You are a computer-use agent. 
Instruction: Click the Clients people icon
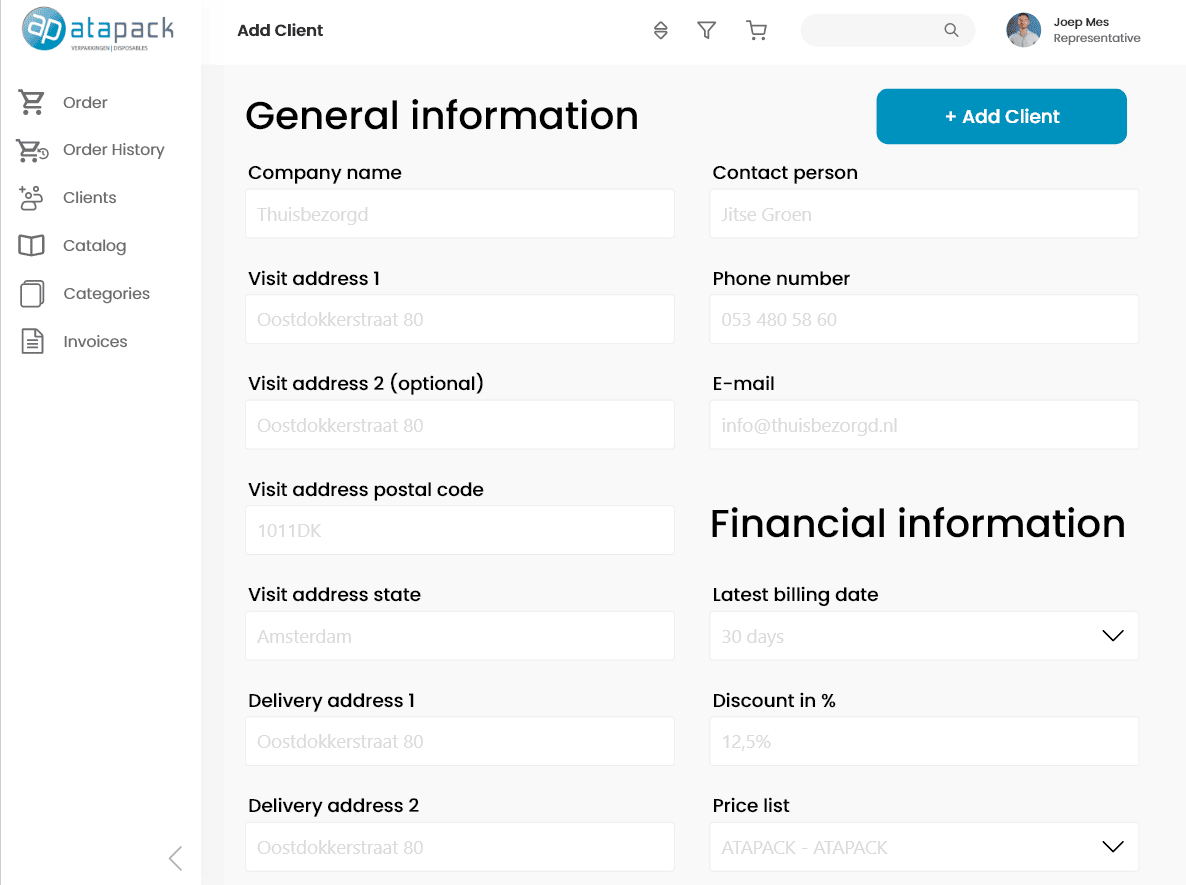pyautogui.click(x=32, y=198)
